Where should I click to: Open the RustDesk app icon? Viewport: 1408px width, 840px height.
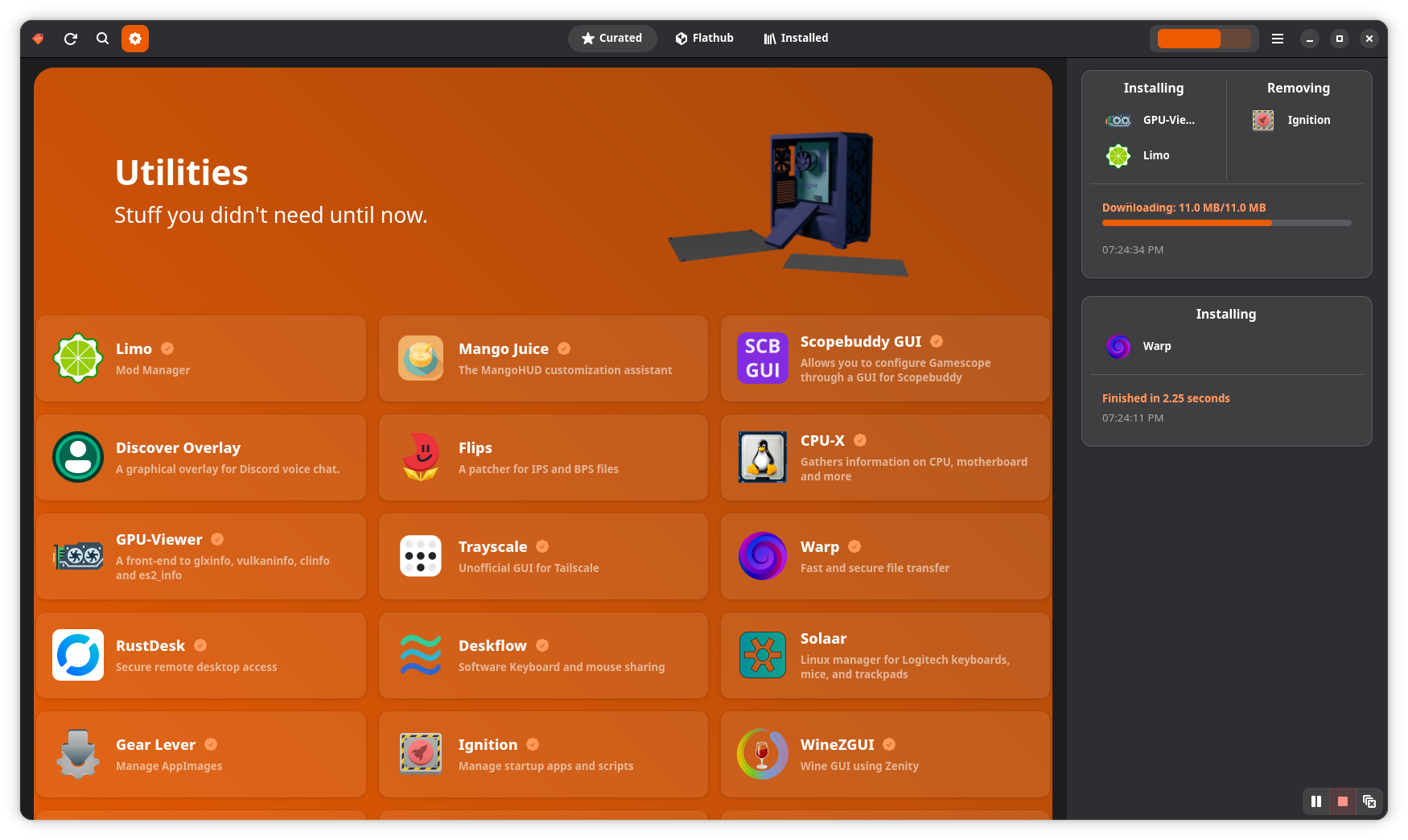(x=78, y=655)
